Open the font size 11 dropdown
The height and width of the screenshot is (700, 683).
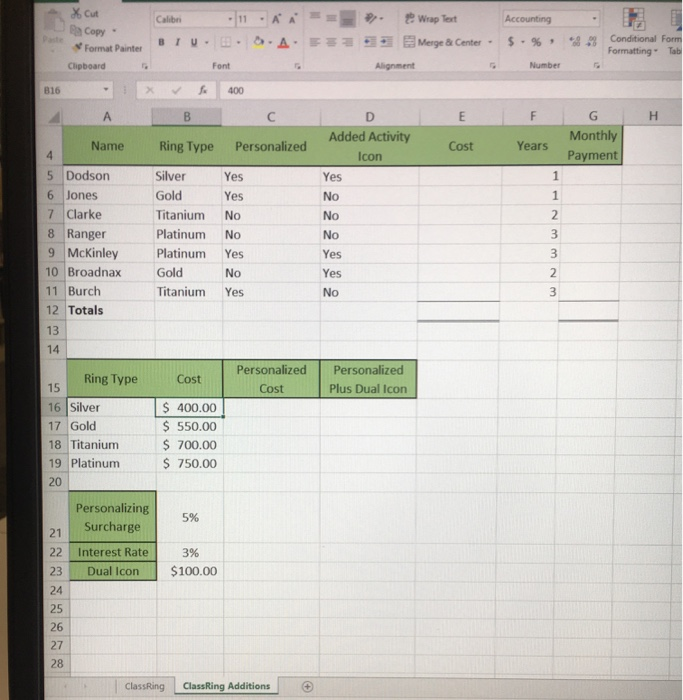(262, 19)
